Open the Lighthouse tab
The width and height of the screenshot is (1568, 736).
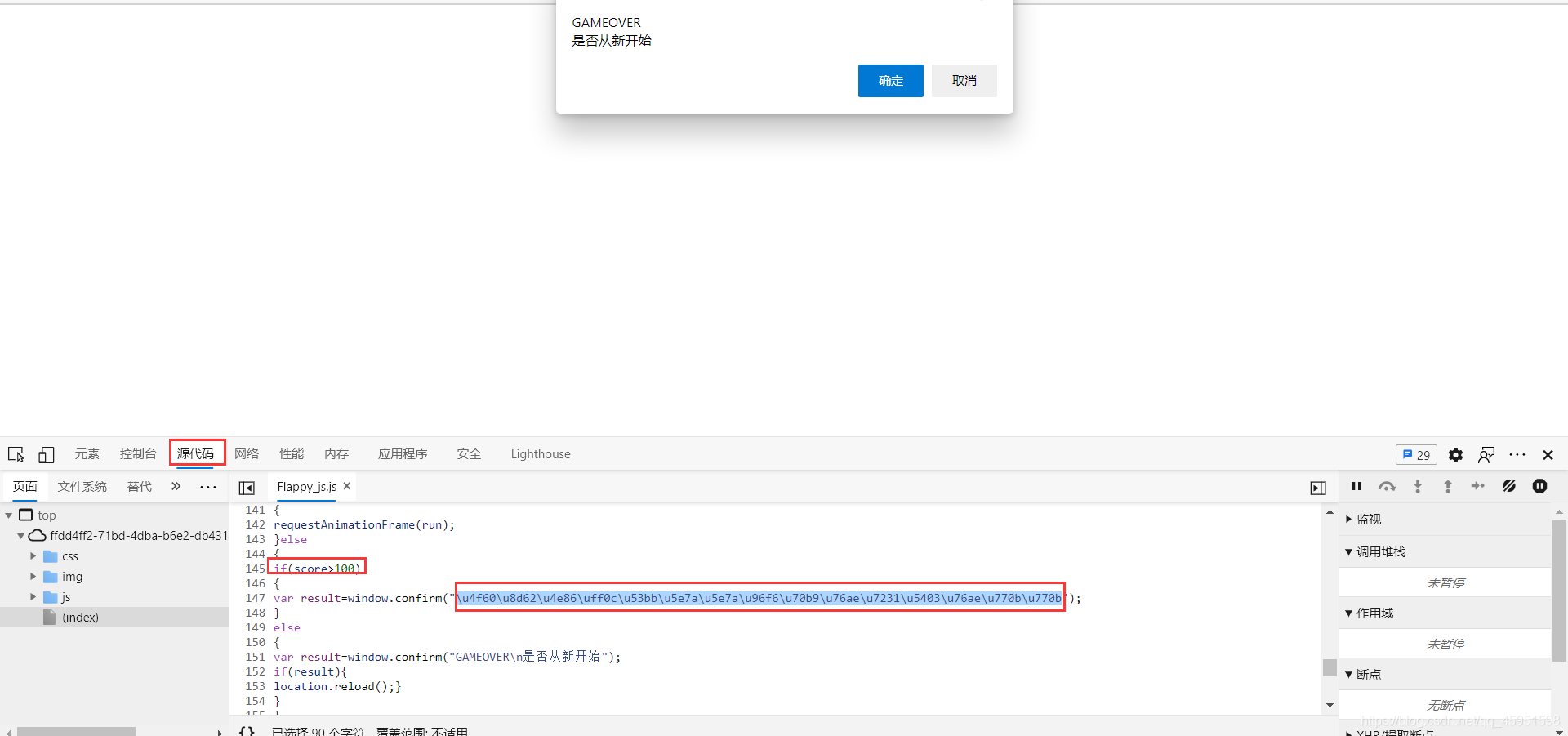(541, 454)
